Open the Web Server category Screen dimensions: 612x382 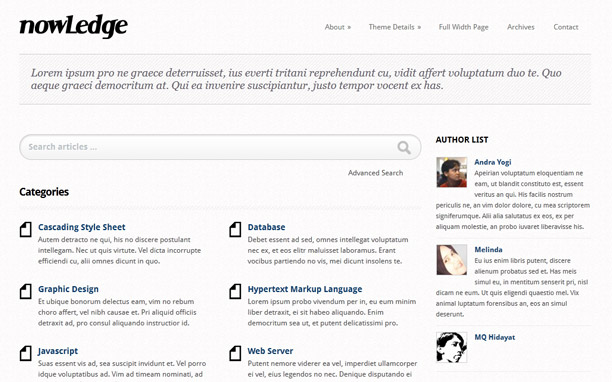point(270,351)
